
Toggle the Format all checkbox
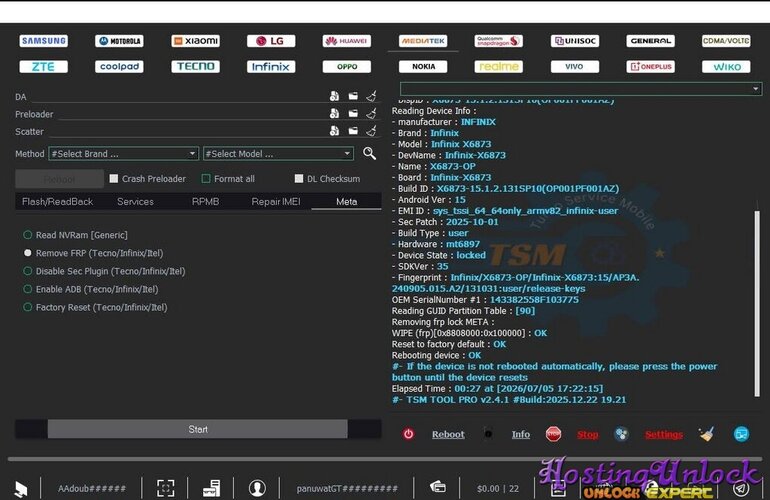pos(206,179)
